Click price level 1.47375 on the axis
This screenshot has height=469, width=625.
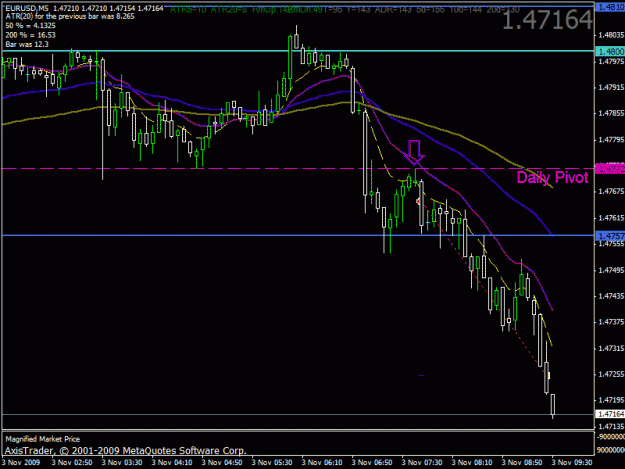click(x=611, y=322)
